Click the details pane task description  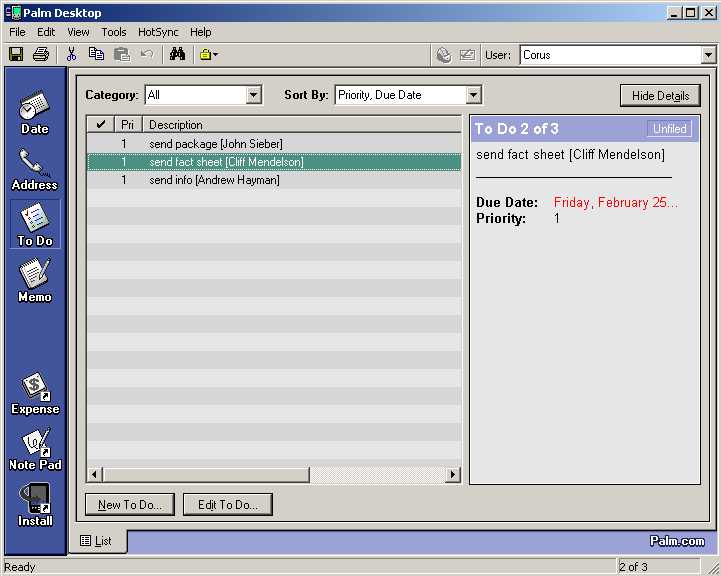571,155
